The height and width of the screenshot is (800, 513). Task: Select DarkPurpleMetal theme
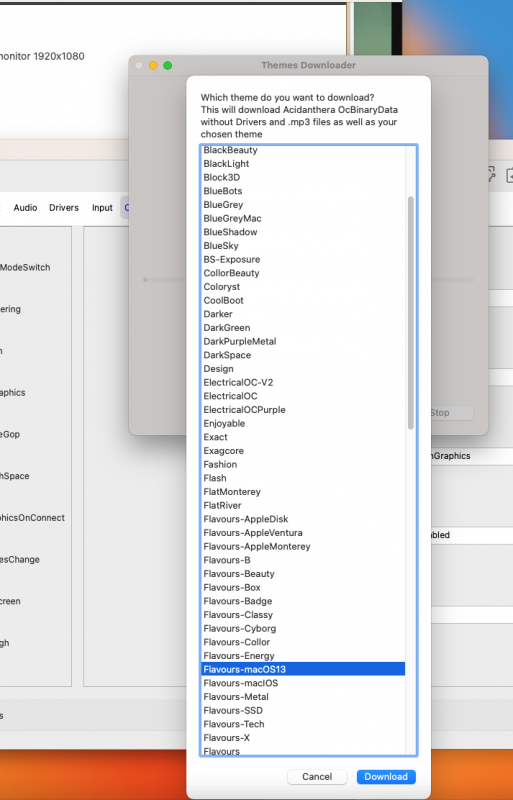click(x=303, y=341)
